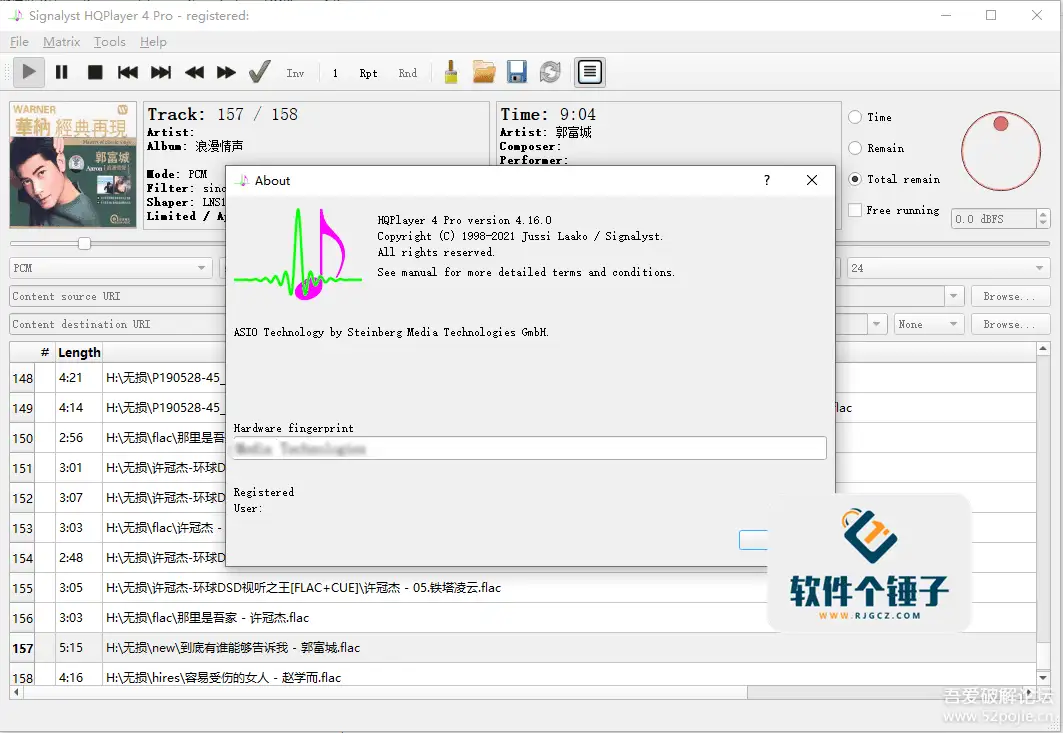
Task: Open the None dropdown beside Browse
Action: (x=929, y=324)
